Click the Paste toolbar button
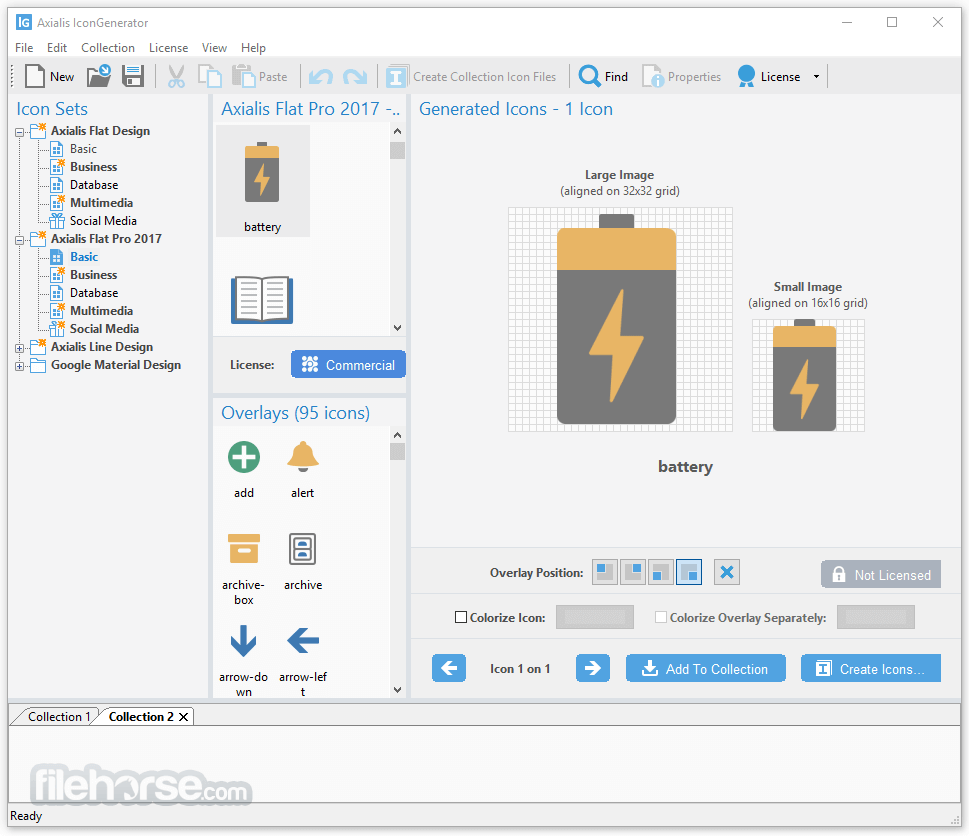Screen dimensions: 969x836 tap(260, 77)
